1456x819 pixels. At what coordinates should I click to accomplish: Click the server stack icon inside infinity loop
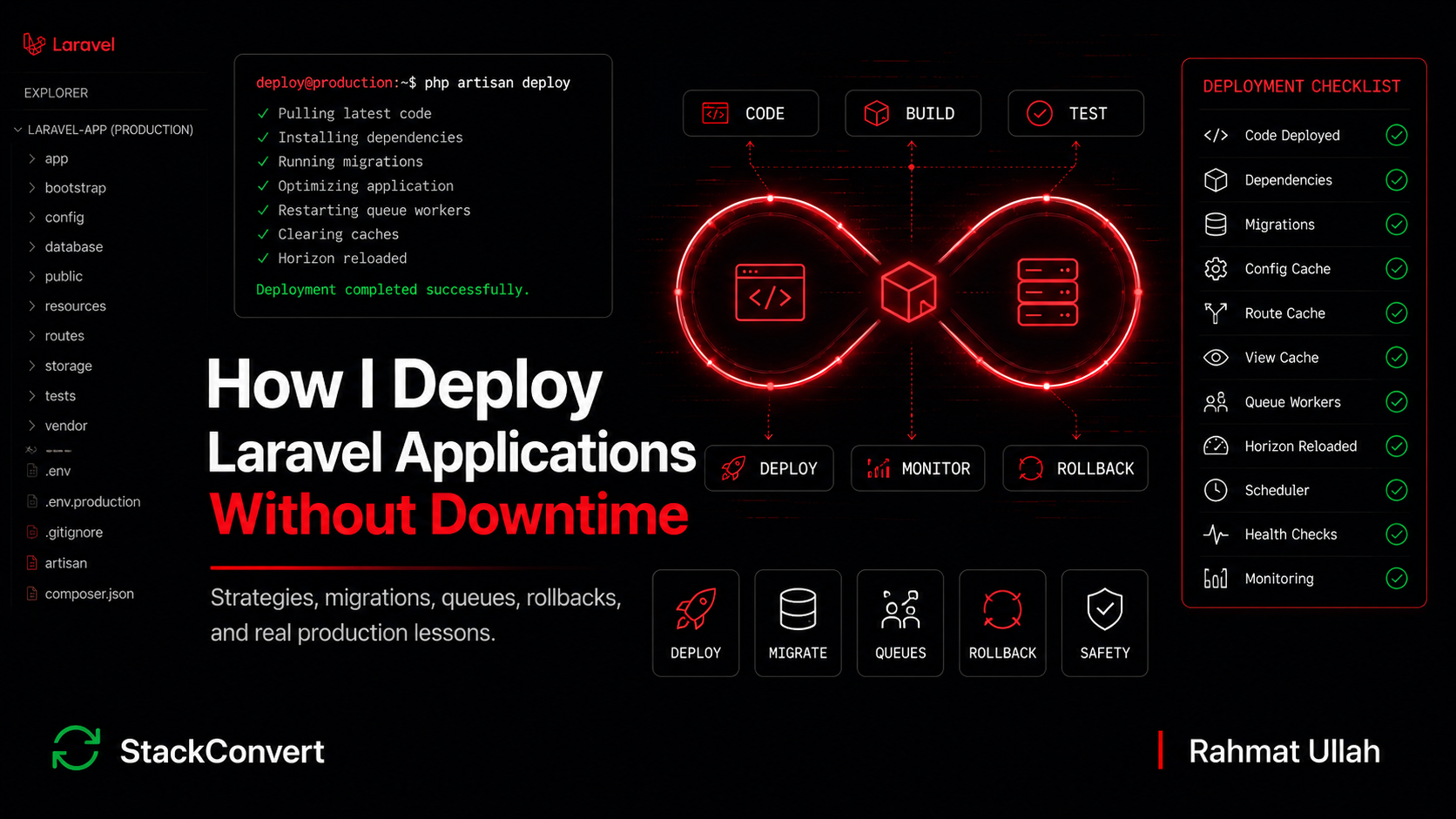[1047, 292]
